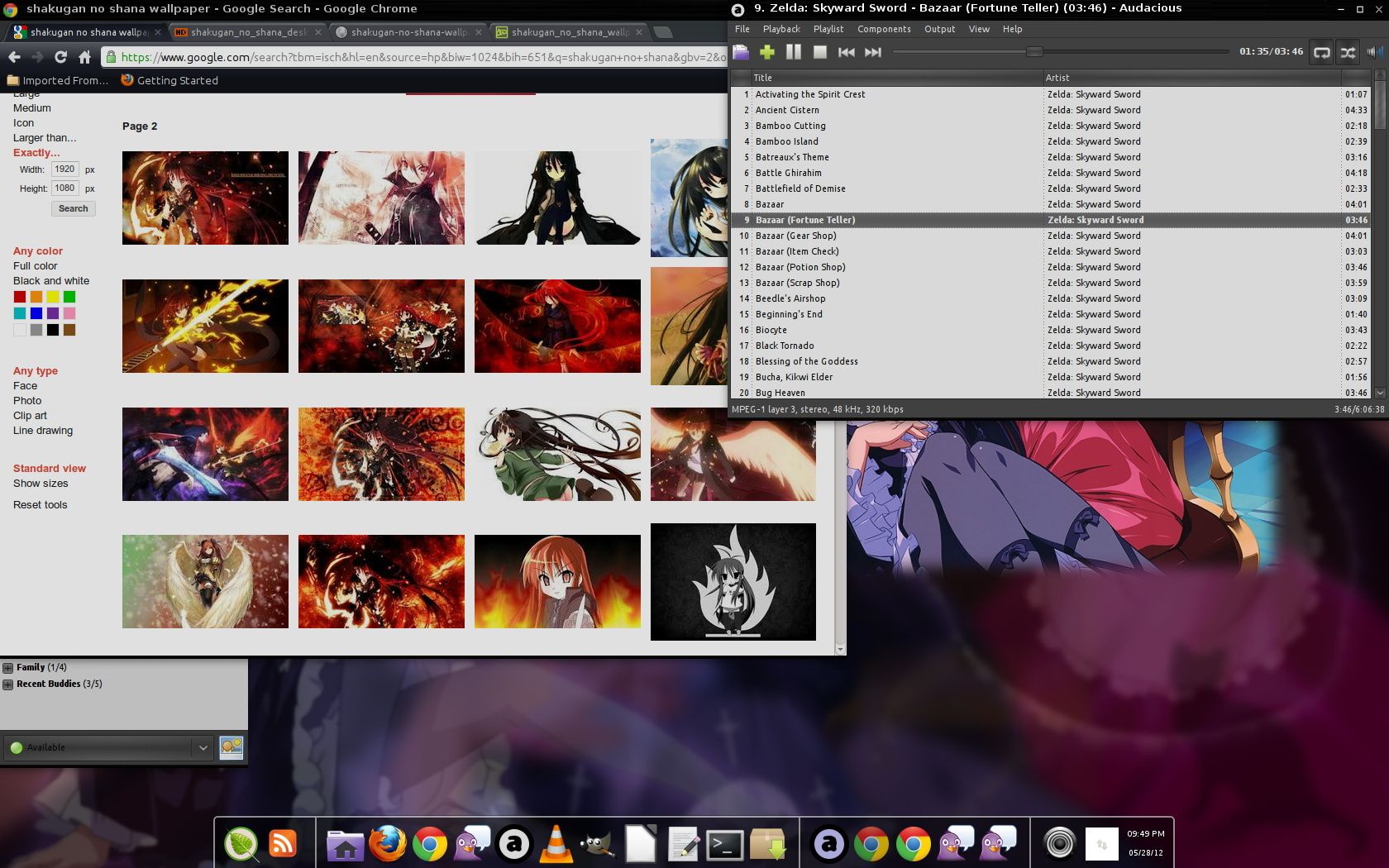Select track 'Black Tornado' in playlist
1389x868 pixels.
(1050, 346)
